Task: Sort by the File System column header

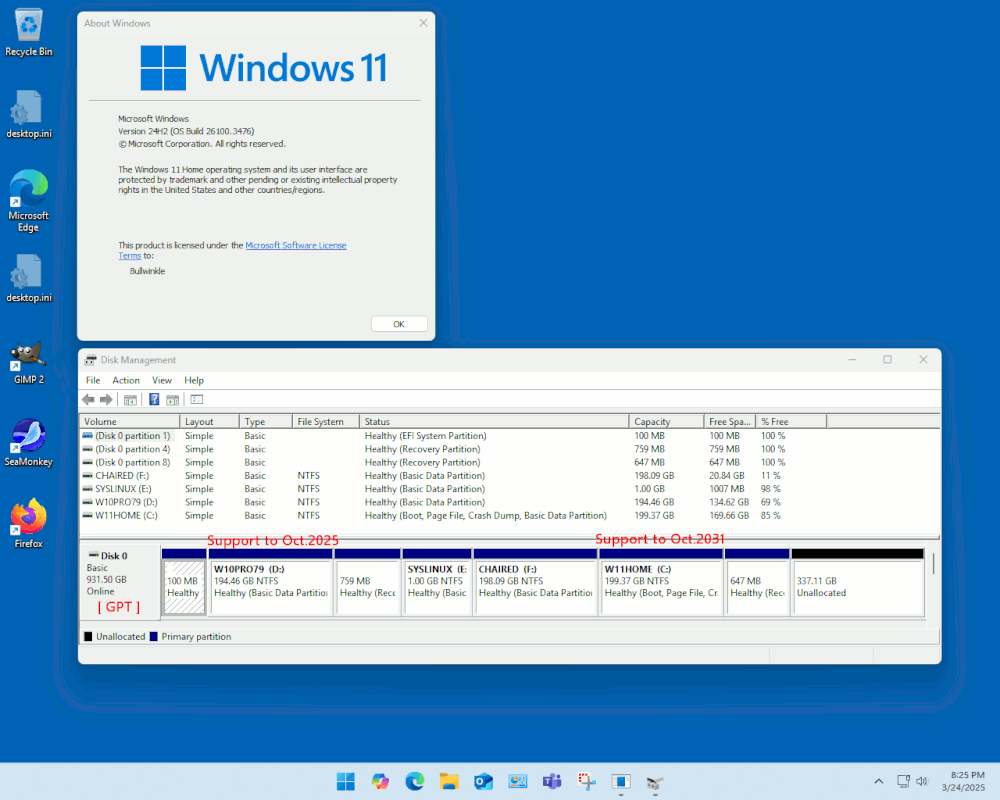Action: [x=325, y=422]
